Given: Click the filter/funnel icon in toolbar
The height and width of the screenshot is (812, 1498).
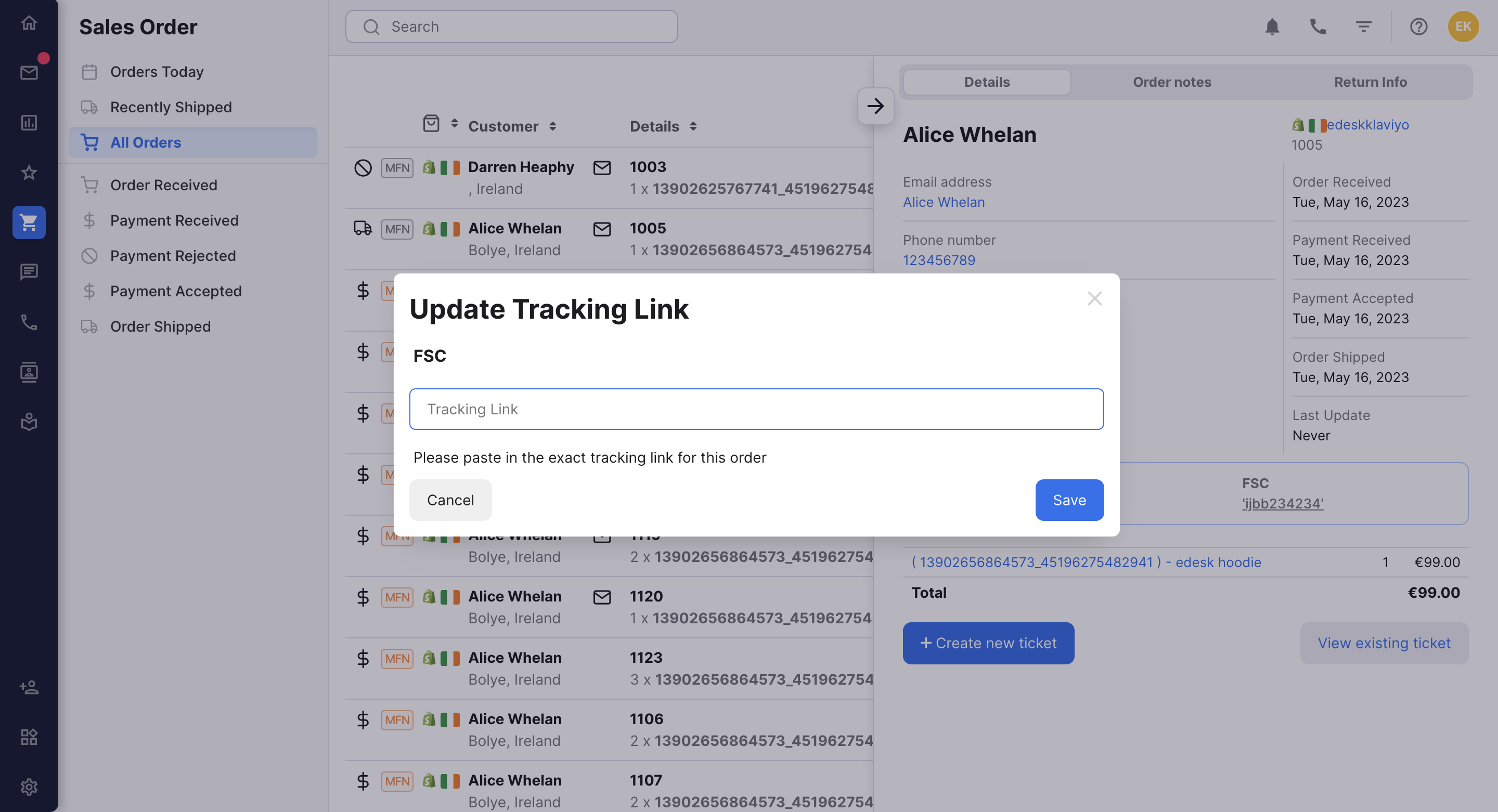Looking at the screenshot, I should pyautogui.click(x=1364, y=25).
